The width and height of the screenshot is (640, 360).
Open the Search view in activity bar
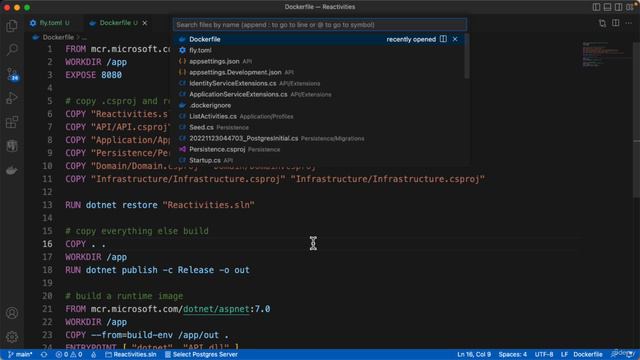click(12, 50)
